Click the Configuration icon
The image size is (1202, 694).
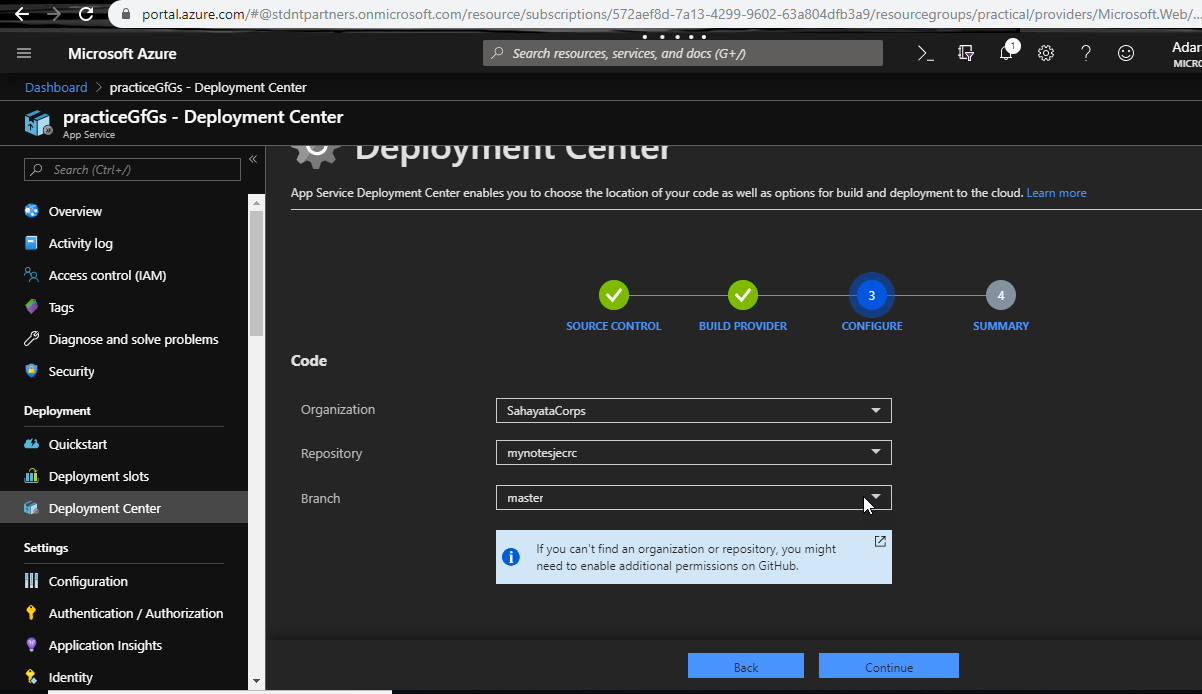coord(31,581)
